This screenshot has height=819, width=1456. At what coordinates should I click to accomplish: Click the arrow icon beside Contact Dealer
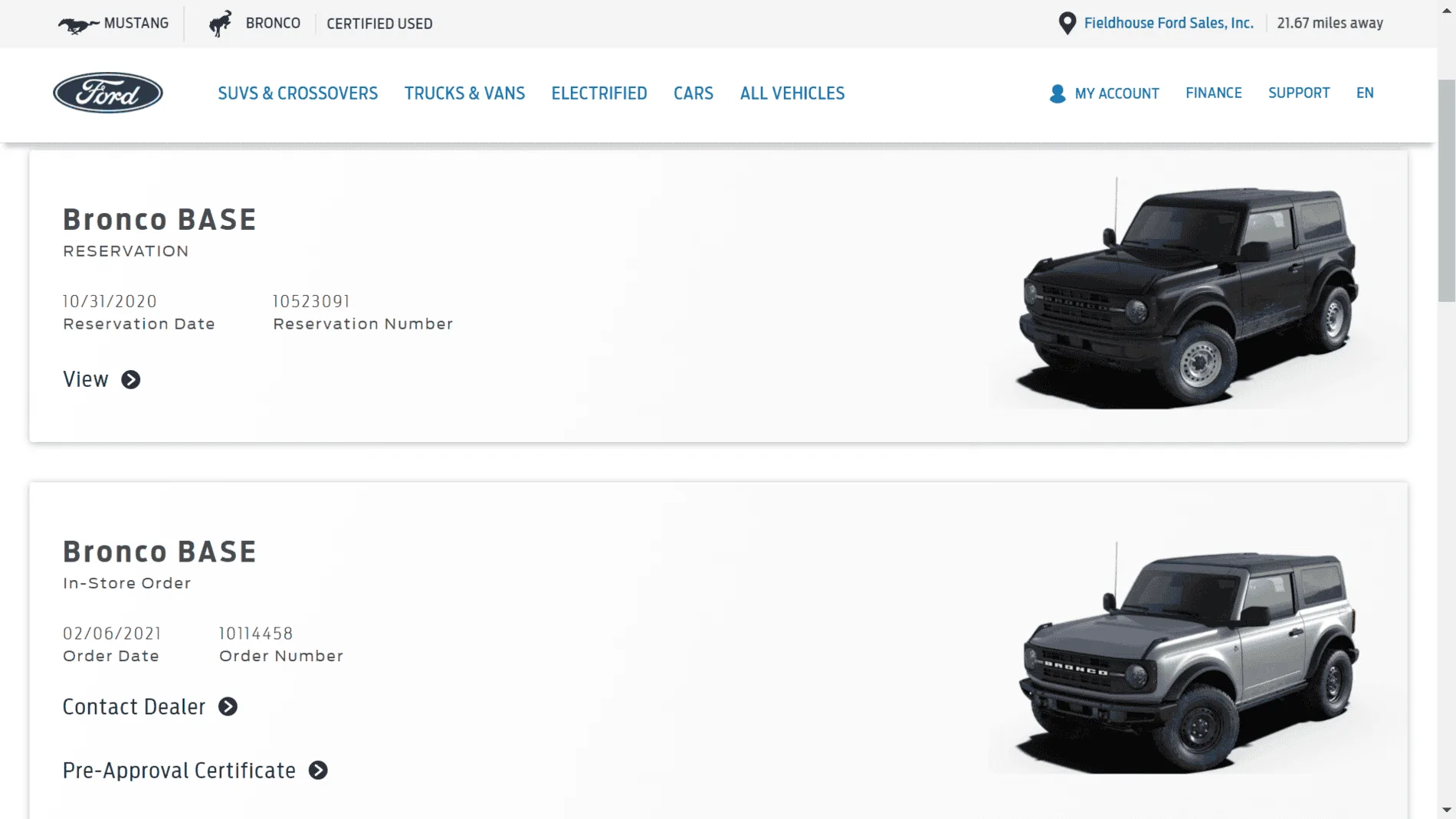click(x=228, y=706)
